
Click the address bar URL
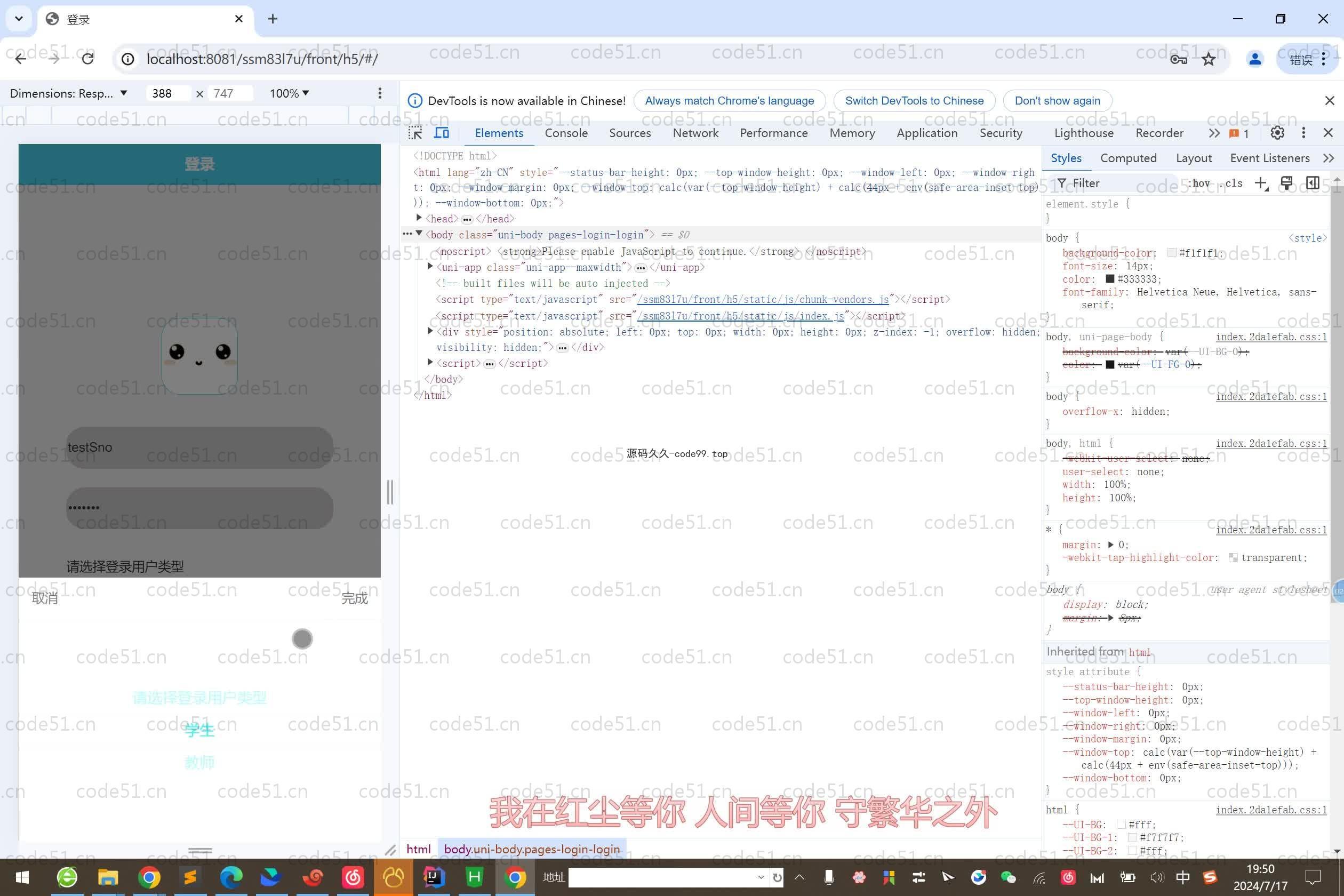[x=262, y=59]
